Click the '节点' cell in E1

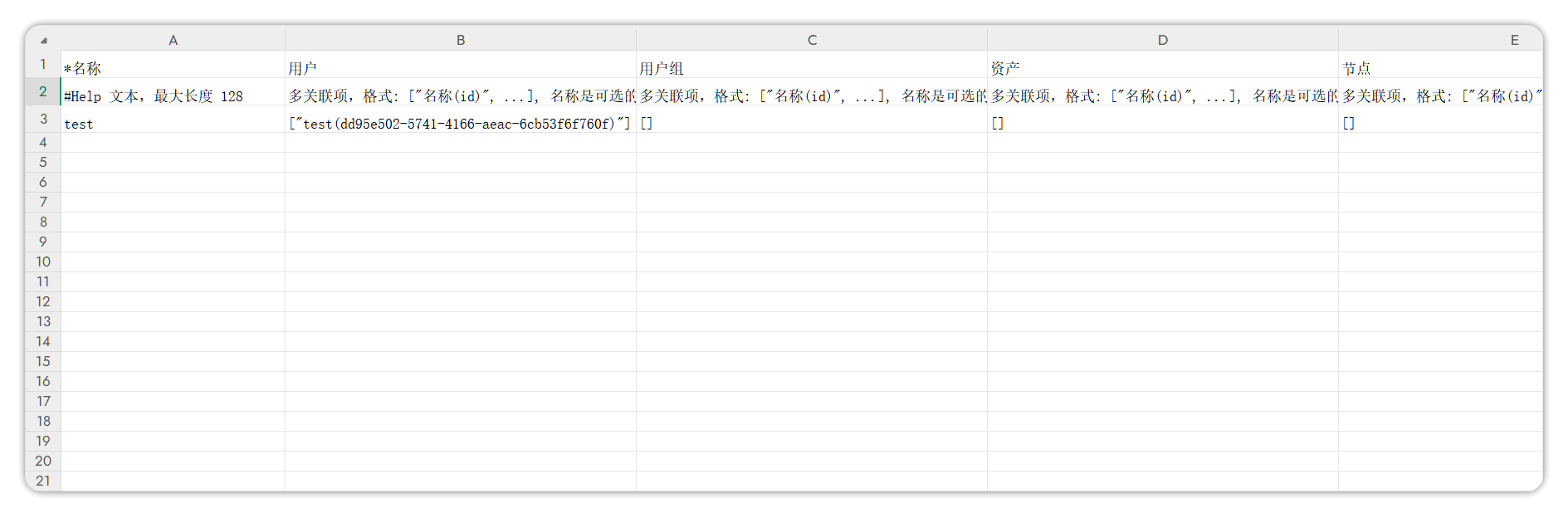[1440, 68]
